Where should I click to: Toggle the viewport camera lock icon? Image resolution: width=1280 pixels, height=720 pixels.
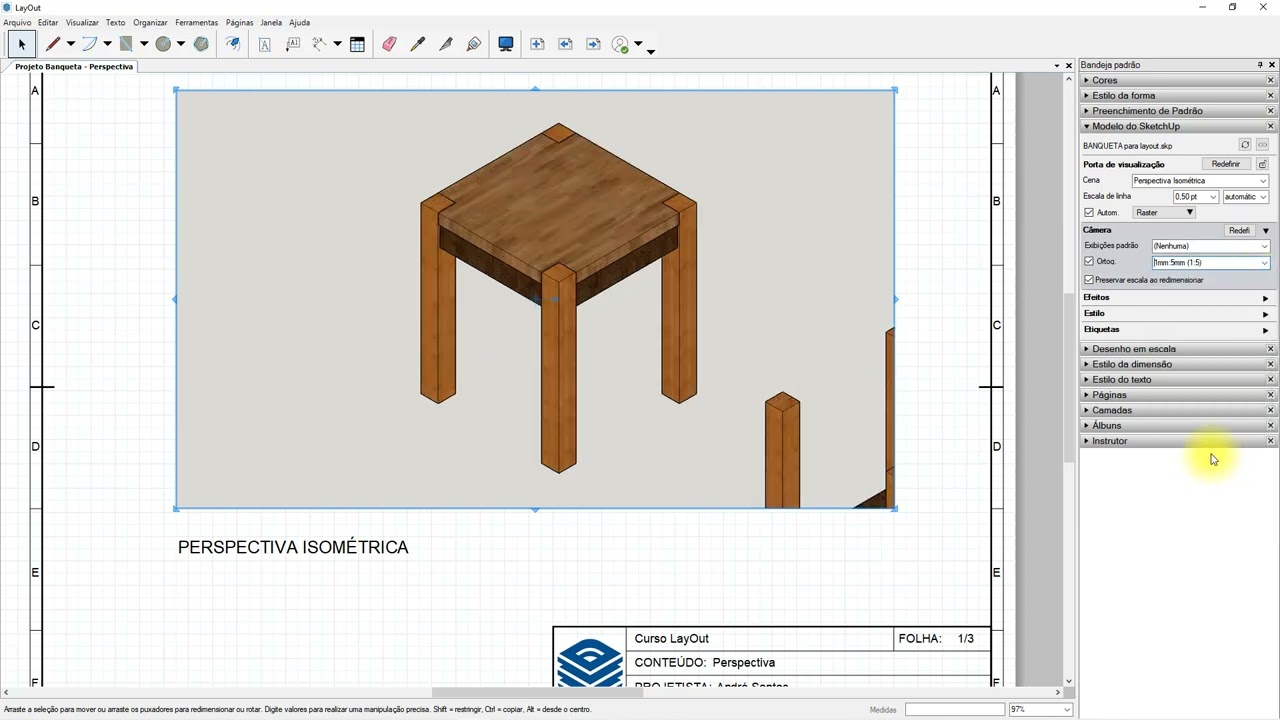tap(1262, 164)
